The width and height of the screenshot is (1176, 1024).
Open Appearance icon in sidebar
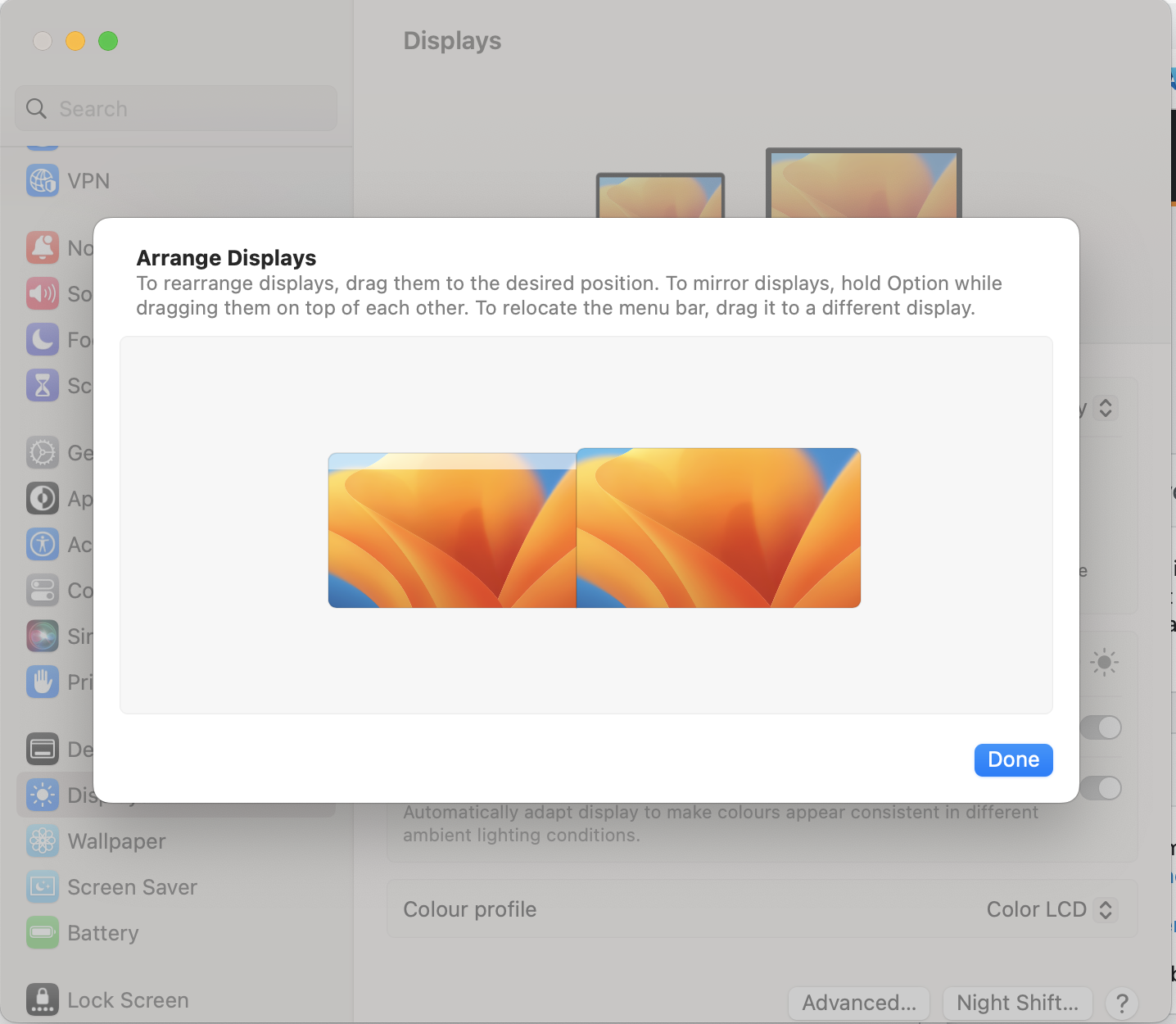click(x=43, y=498)
